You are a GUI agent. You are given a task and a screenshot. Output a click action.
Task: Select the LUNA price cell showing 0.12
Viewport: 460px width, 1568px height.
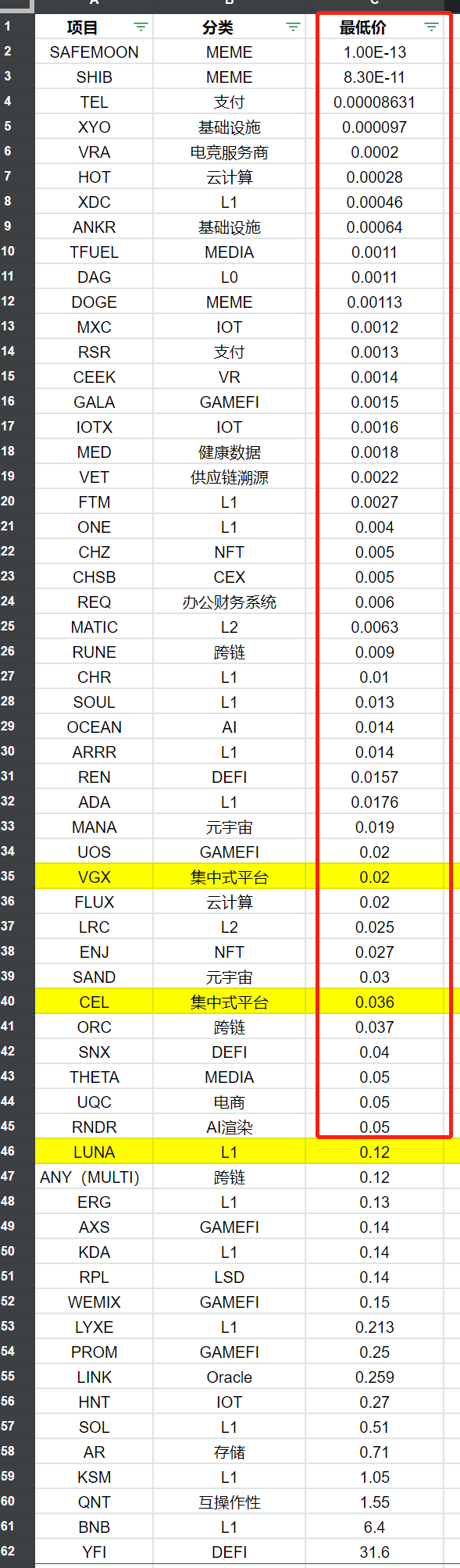click(x=373, y=1152)
